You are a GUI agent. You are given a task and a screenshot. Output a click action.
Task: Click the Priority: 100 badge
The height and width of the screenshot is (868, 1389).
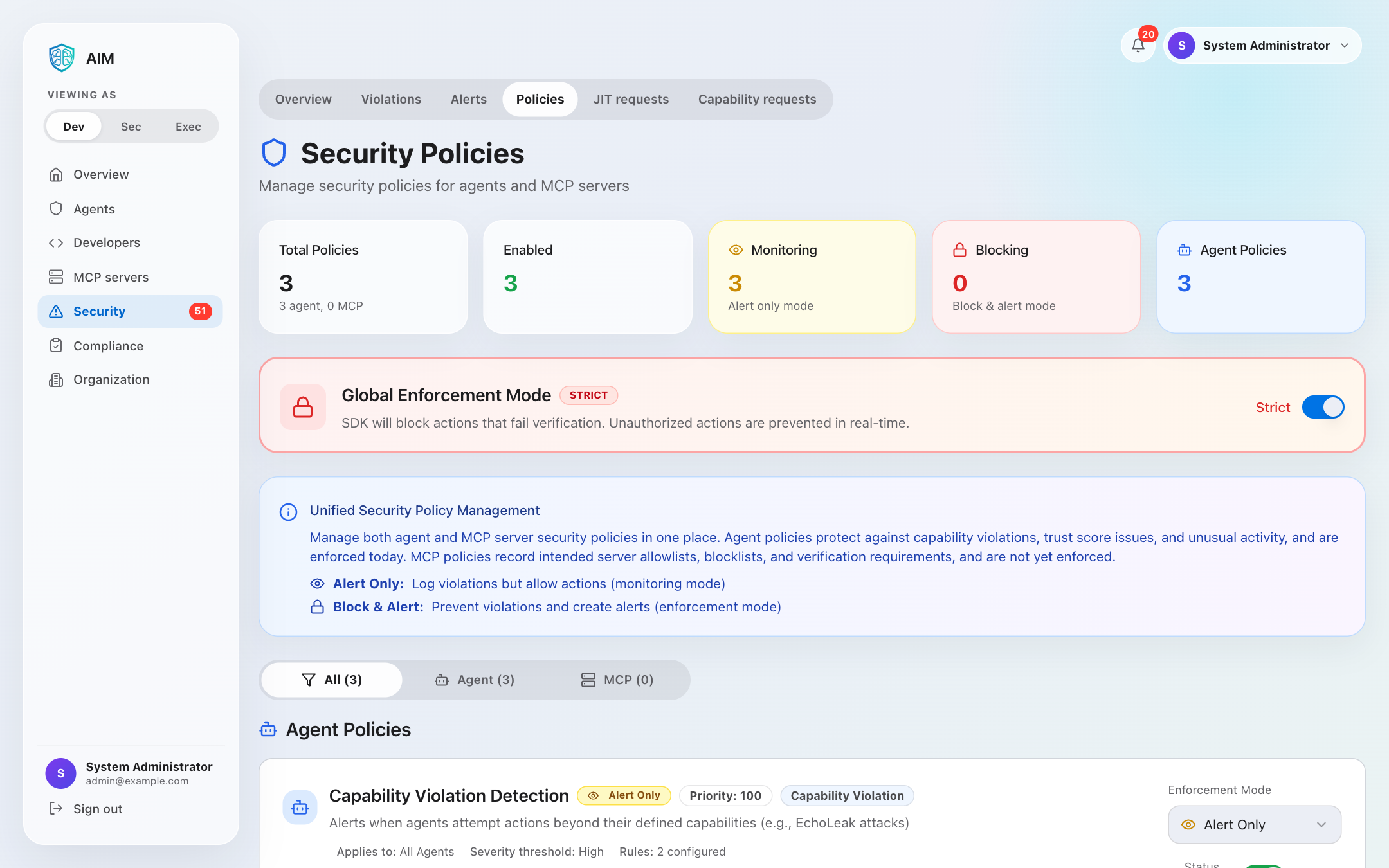coord(725,795)
